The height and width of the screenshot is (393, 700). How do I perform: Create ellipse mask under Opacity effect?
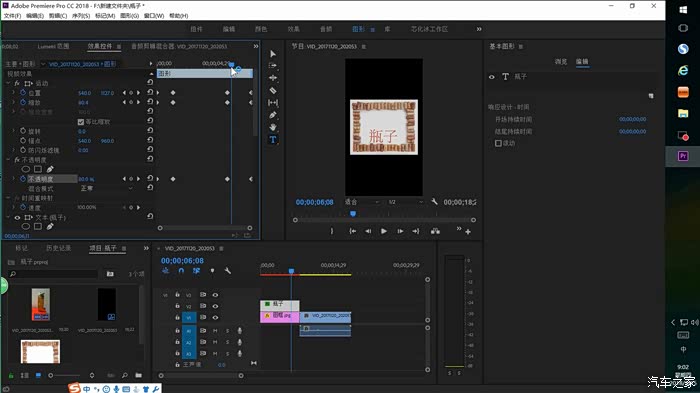[x=26, y=169]
